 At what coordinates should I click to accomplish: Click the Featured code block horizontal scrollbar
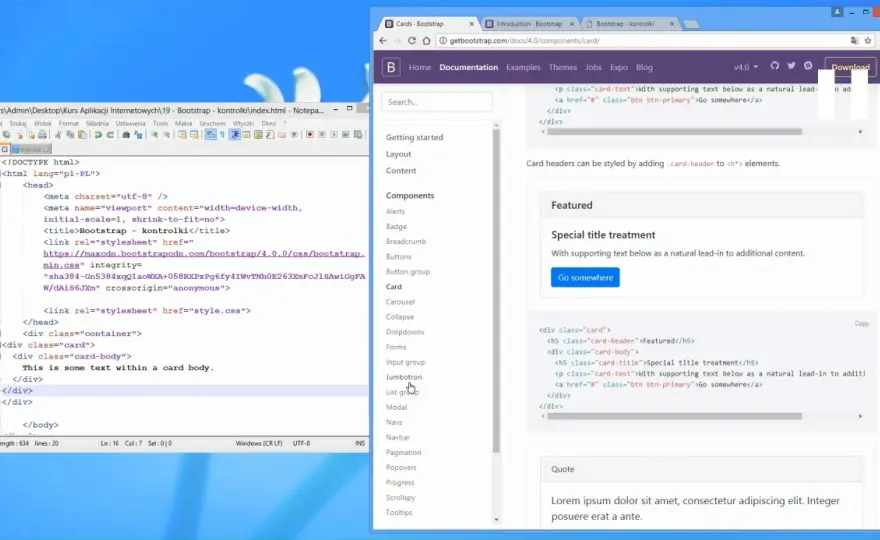[675, 417]
